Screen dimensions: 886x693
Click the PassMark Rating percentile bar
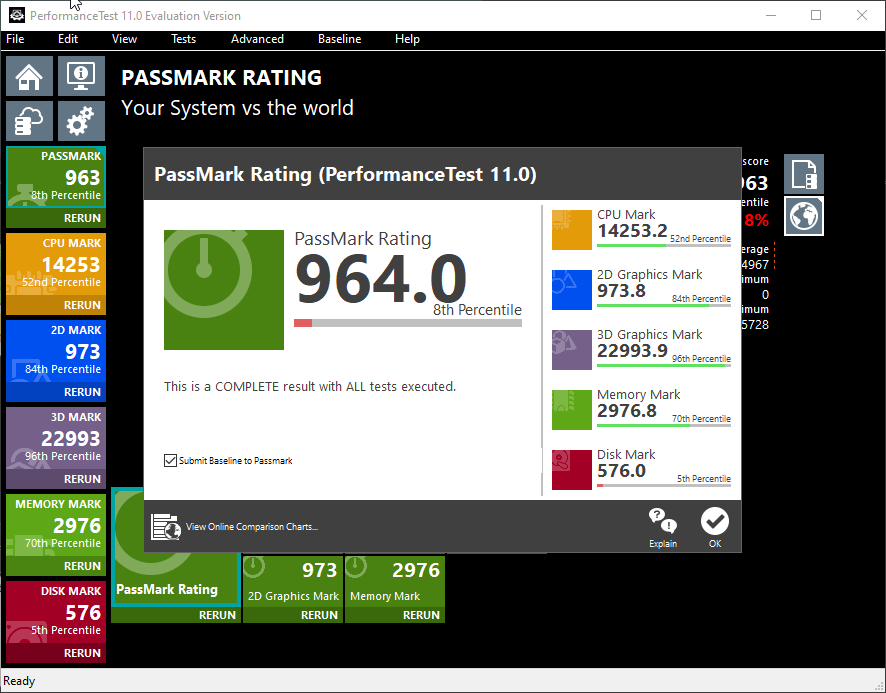[407, 323]
